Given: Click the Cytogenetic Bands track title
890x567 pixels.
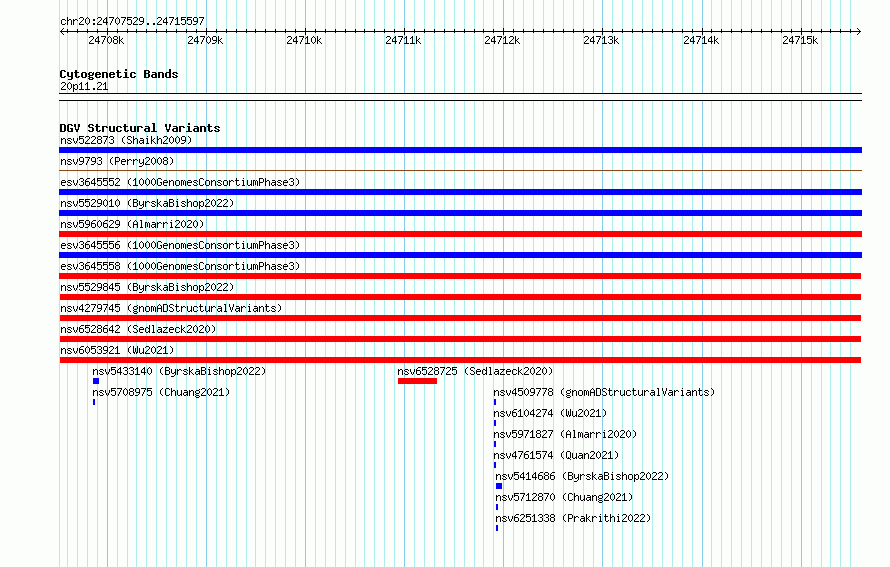Looking at the screenshot, I should [119, 74].
